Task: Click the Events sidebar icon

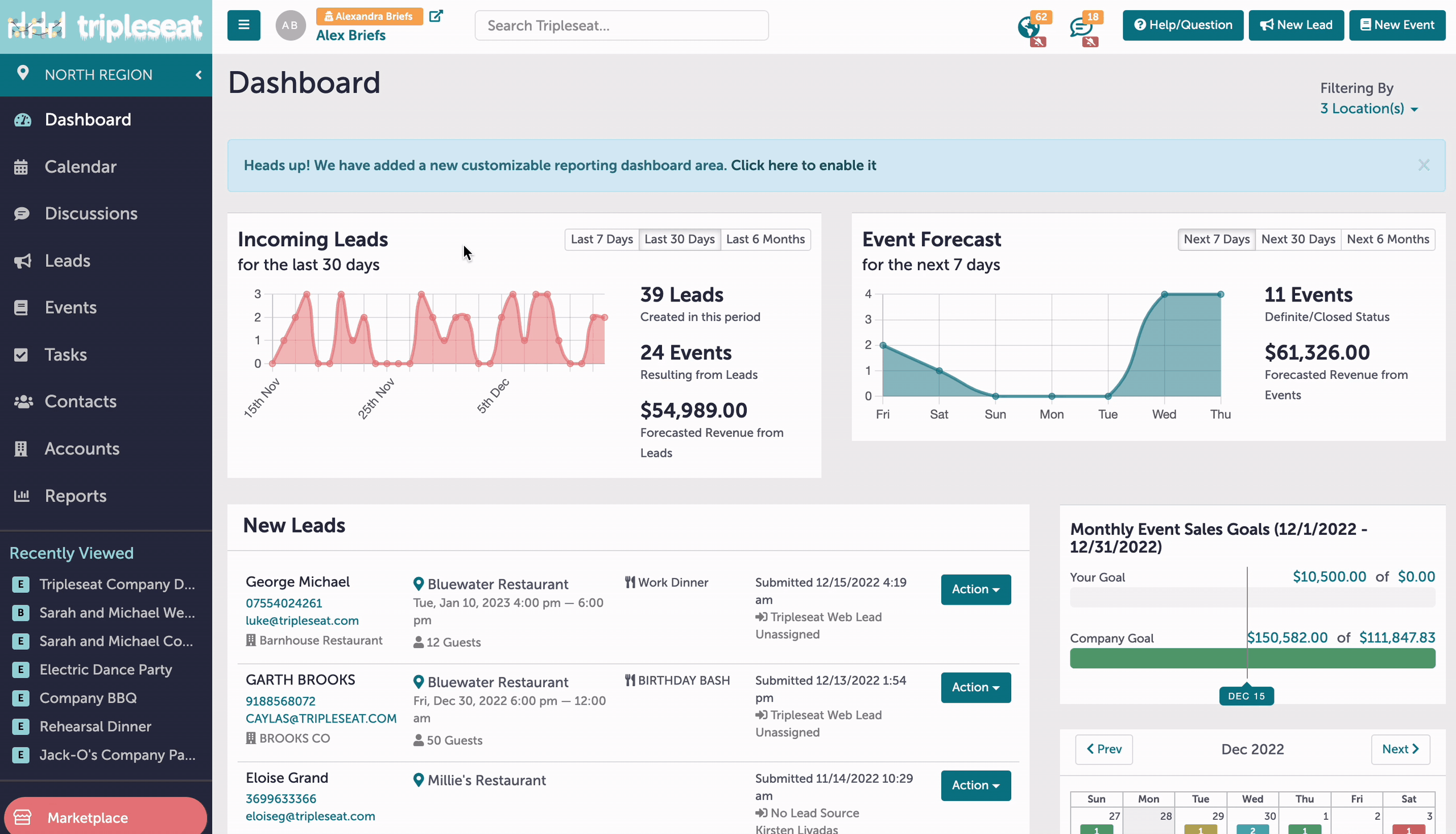Action: pyautogui.click(x=21, y=308)
